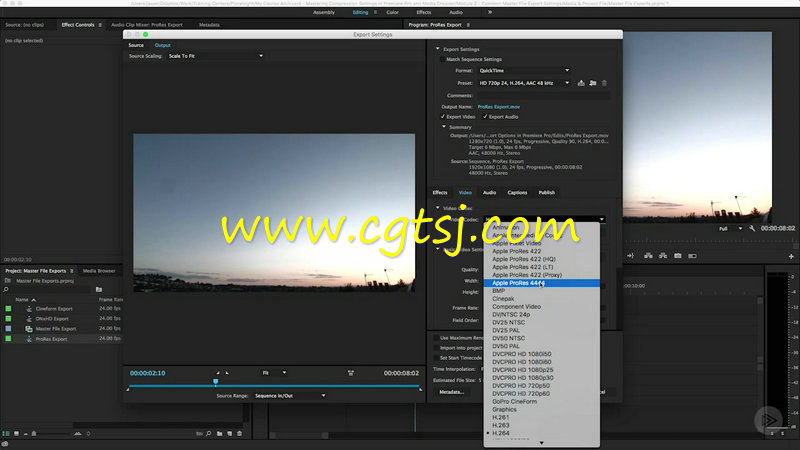
Task: Click the aspect ratio correction icon
Action: 351,373
